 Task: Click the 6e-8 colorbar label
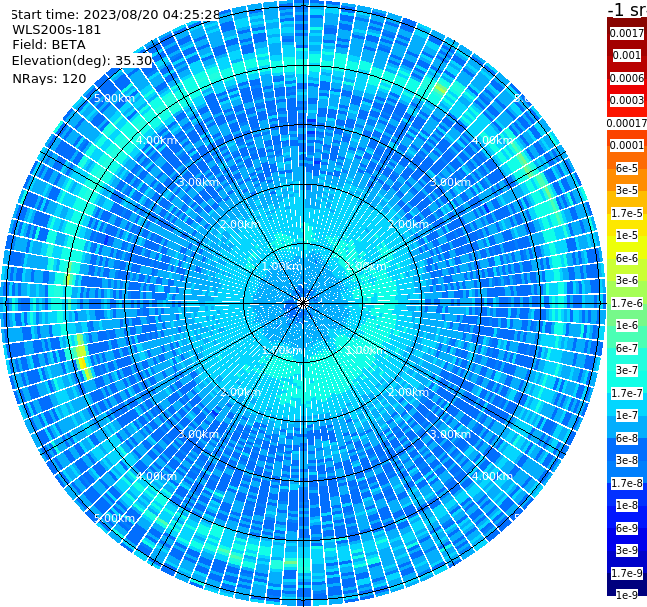[627, 438]
